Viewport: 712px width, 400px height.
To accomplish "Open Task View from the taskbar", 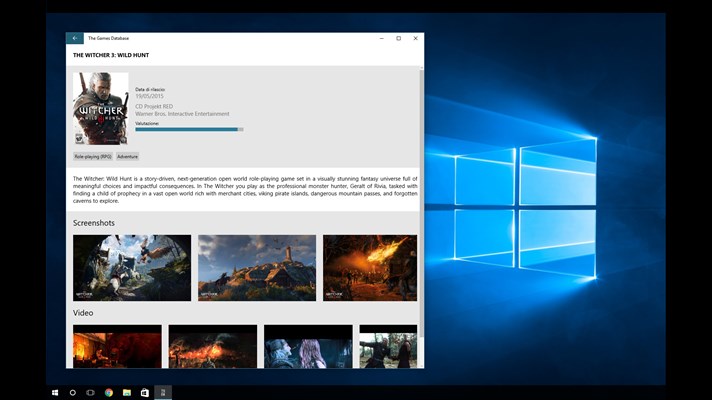I will [90, 393].
